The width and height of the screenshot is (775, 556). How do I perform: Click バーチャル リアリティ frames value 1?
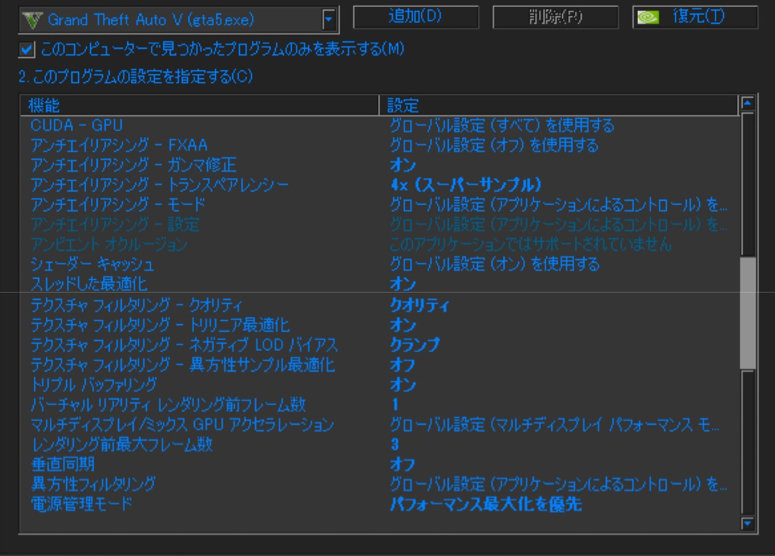click(x=395, y=405)
